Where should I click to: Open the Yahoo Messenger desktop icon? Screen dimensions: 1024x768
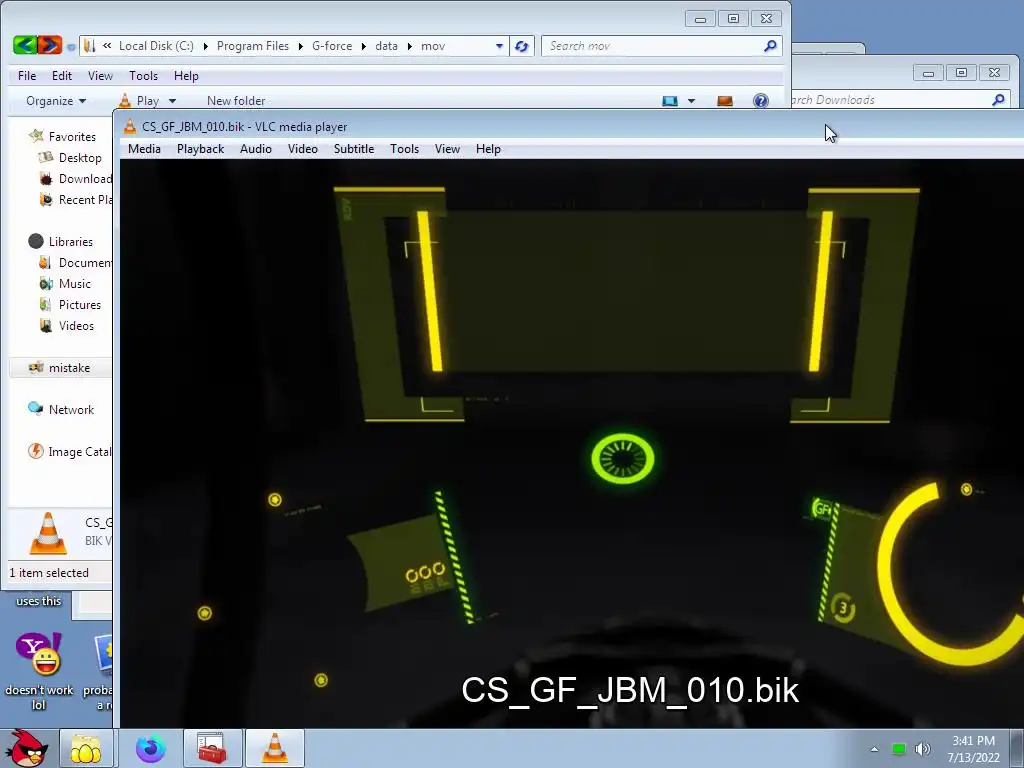pyautogui.click(x=39, y=672)
